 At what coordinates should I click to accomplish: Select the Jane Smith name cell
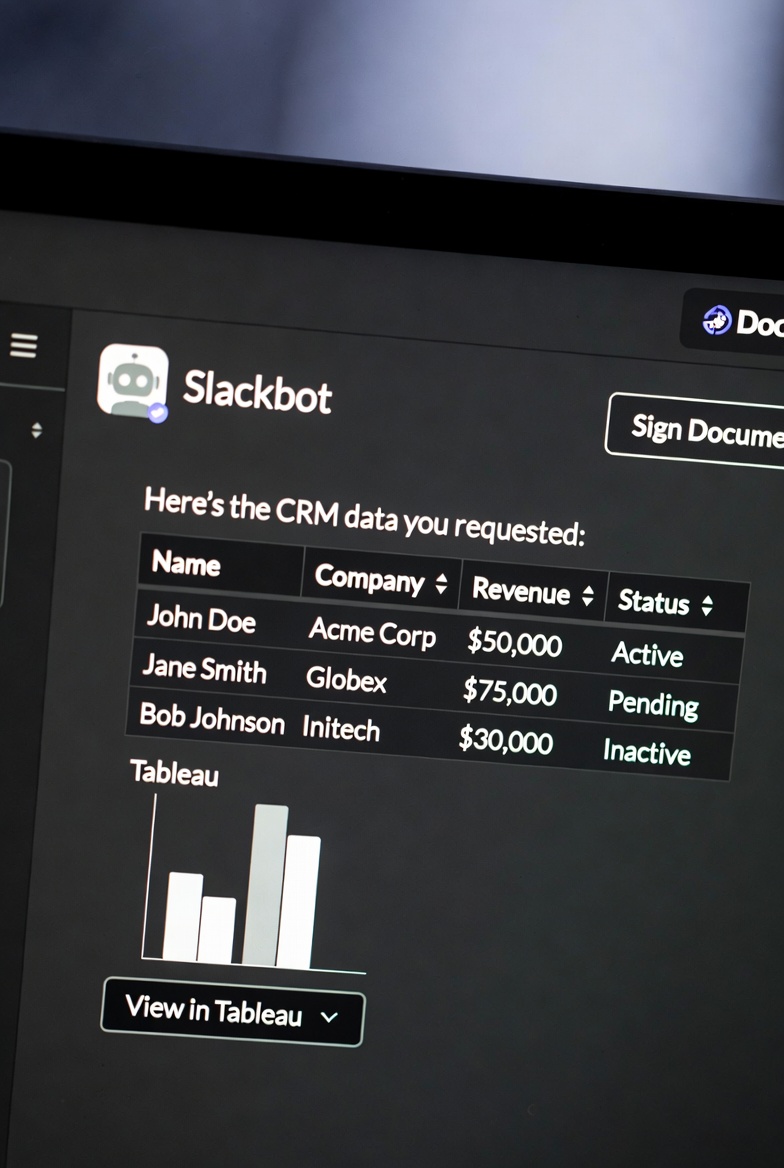tap(204, 668)
